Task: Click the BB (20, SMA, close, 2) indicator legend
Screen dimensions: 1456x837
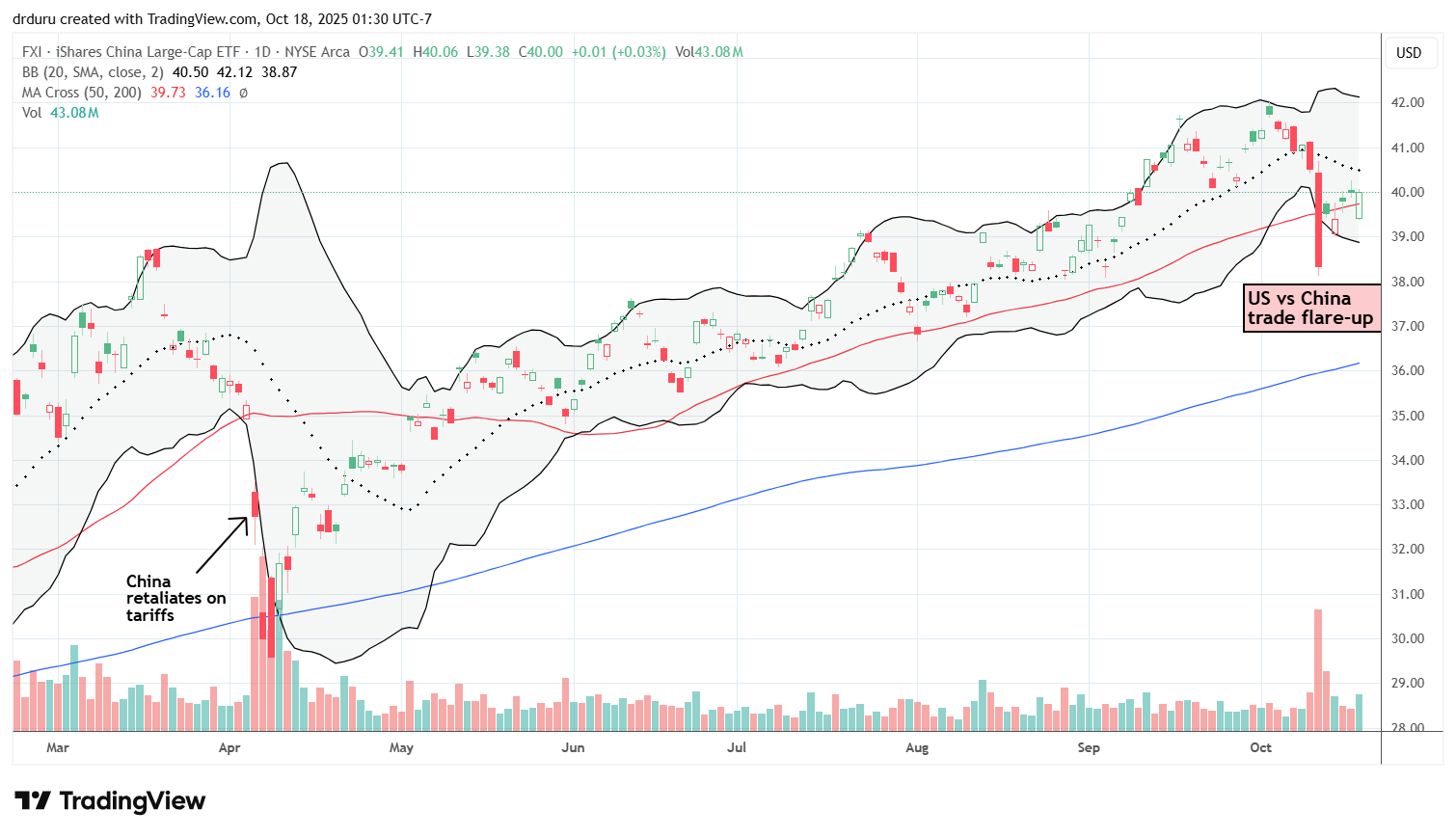Action: pyautogui.click(x=94, y=72)
